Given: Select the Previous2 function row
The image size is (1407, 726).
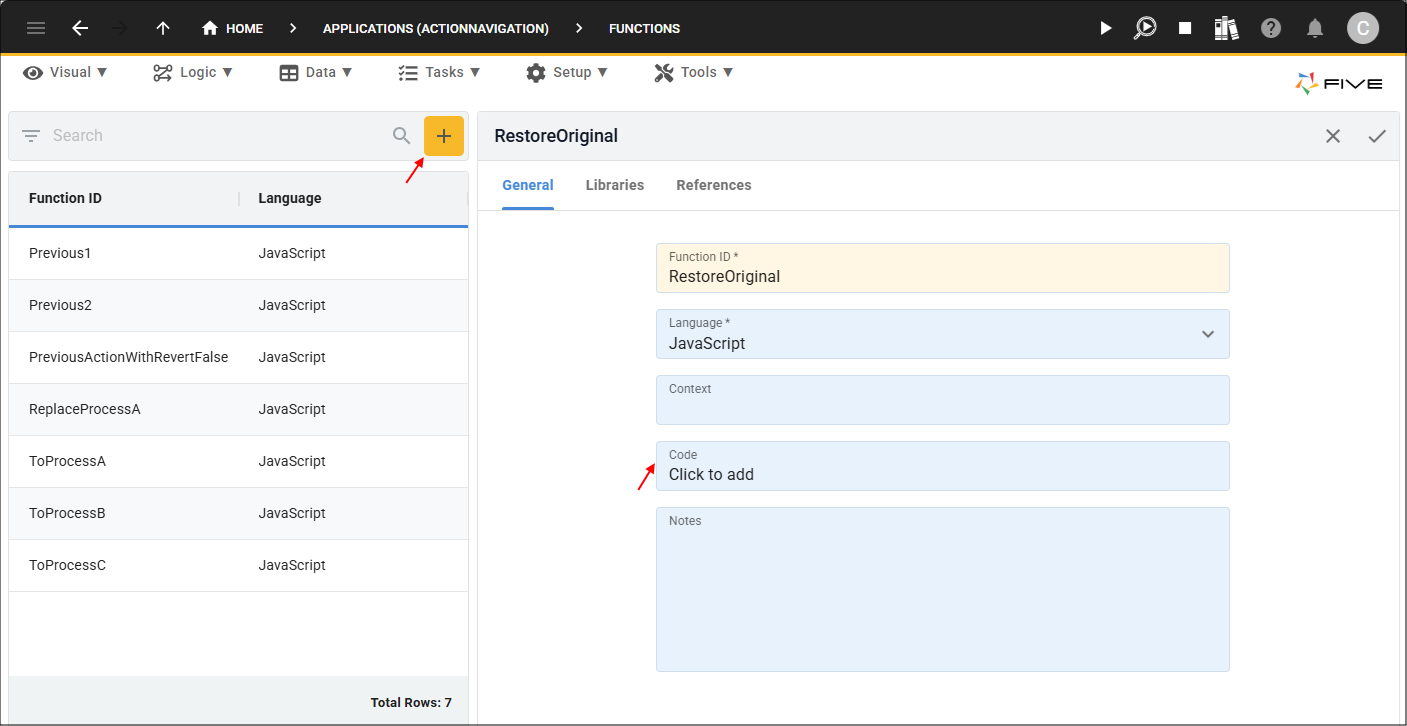Looking at the screenshot, I should [x=238, y=306].
